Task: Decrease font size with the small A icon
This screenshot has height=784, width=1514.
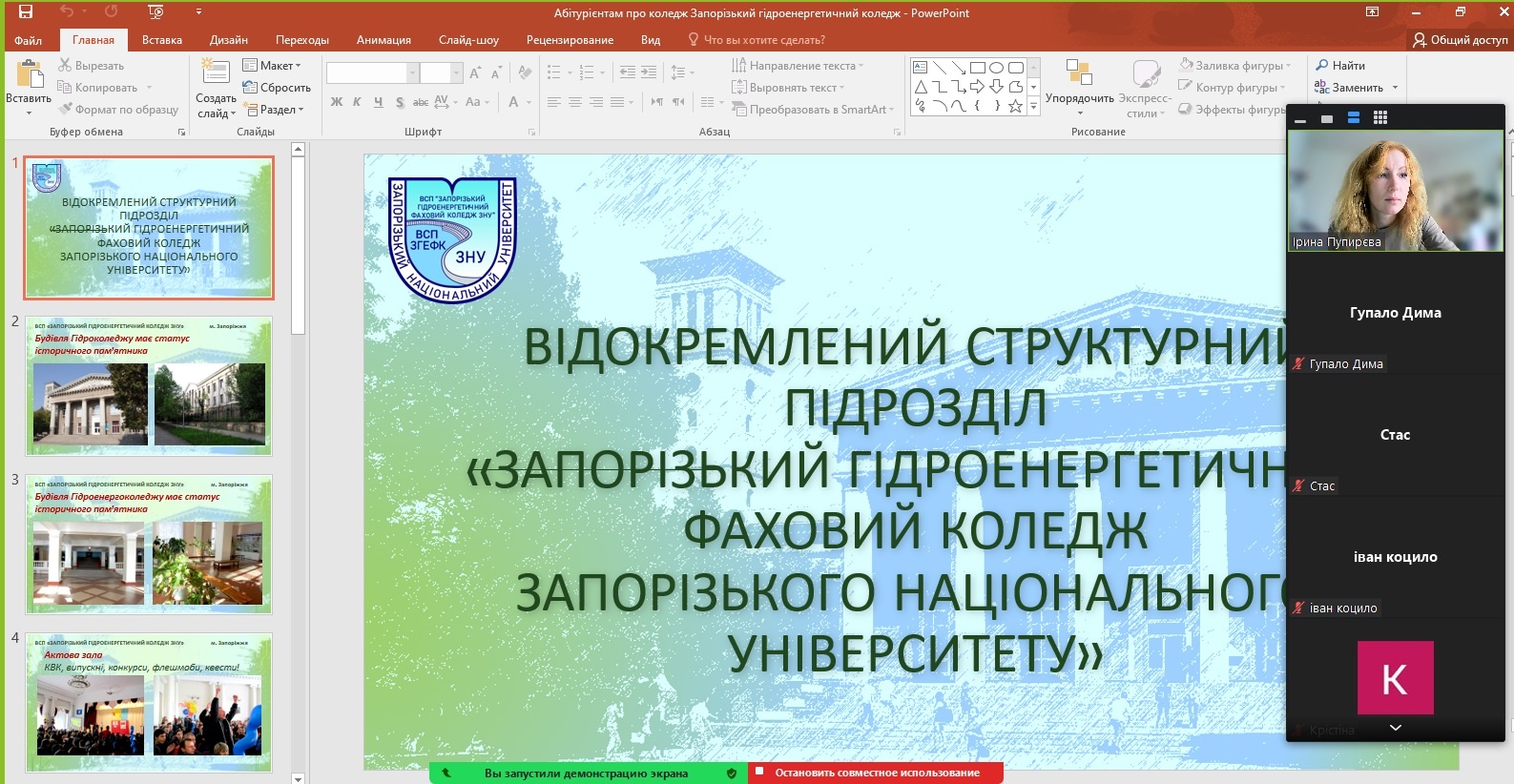Action: click(x=496, y=73)
